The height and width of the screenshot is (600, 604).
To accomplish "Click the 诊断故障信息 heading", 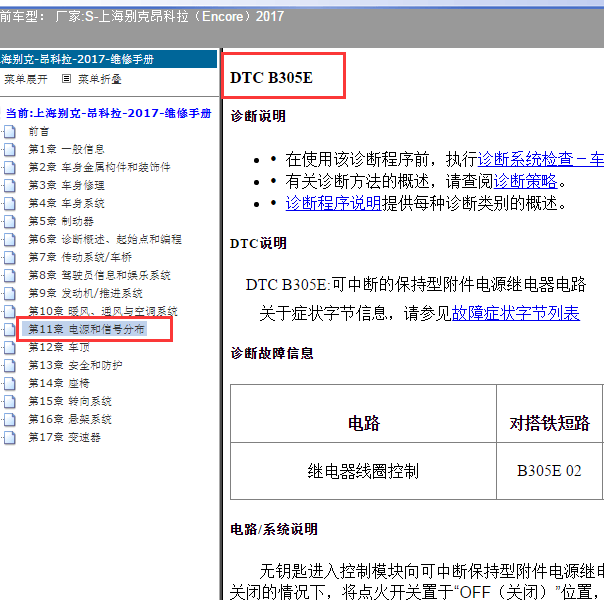I will (x=272, y=353).
